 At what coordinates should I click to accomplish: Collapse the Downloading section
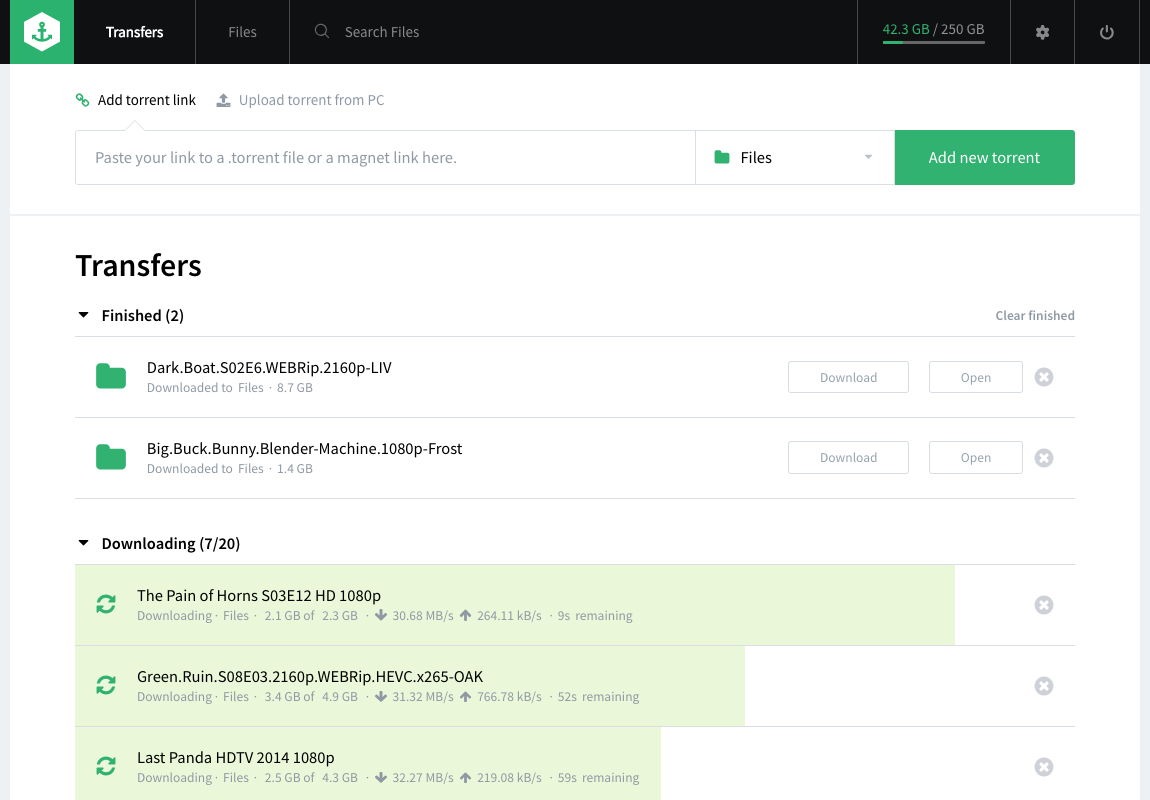(x=84, y=544)
